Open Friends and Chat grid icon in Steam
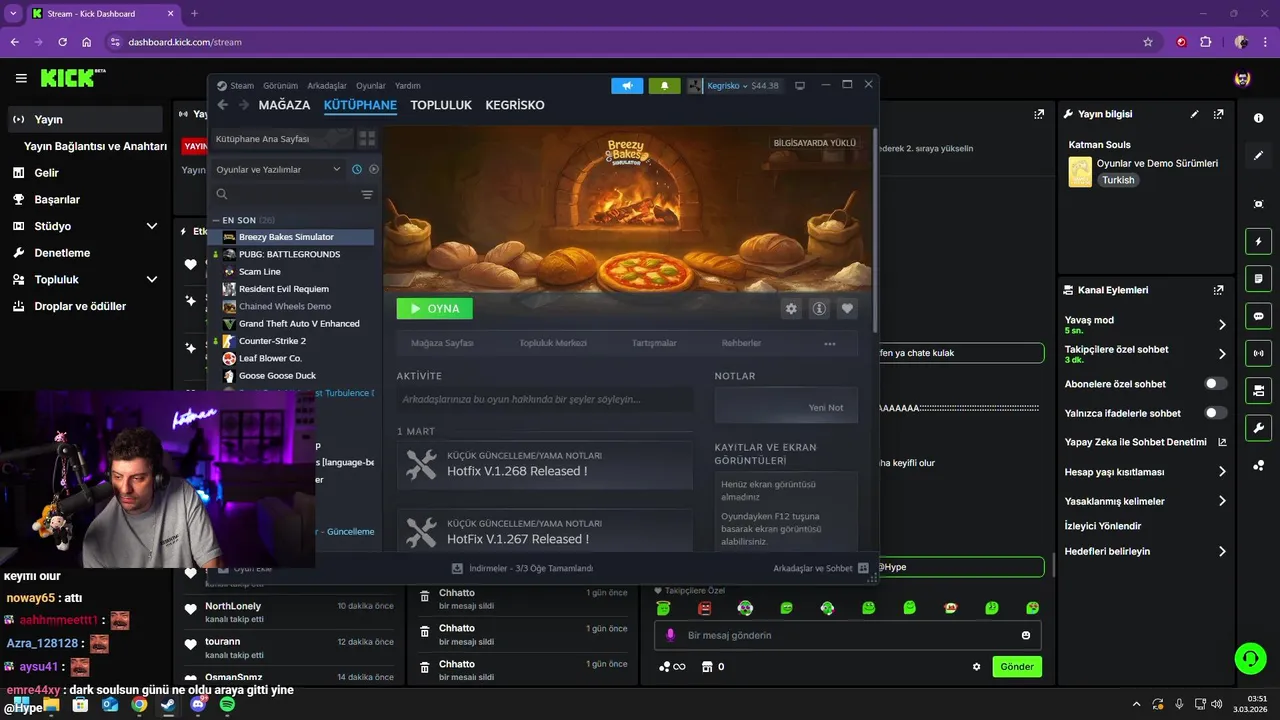 (x=863, y=568)
